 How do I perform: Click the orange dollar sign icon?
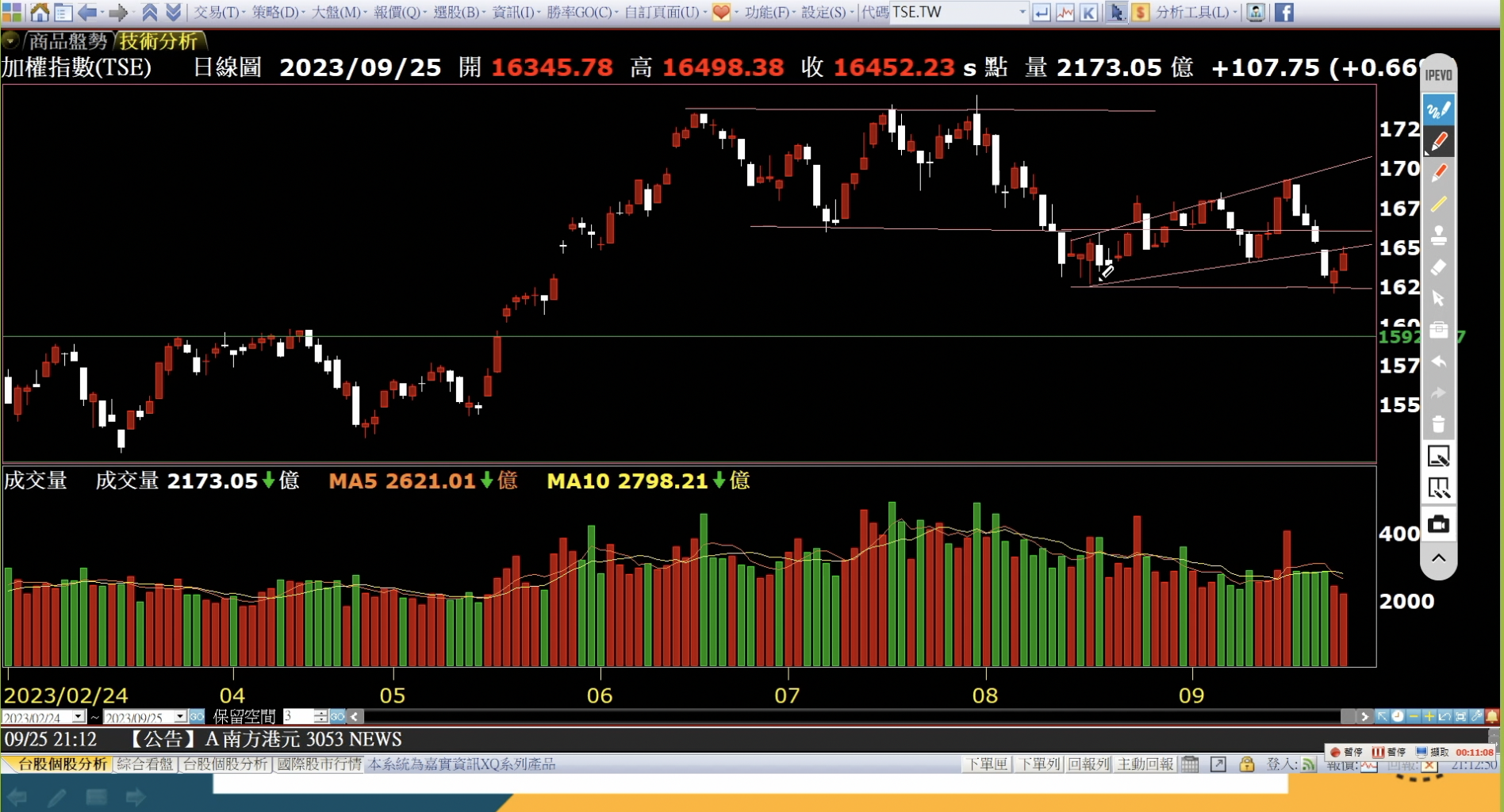coord(1140,12)
